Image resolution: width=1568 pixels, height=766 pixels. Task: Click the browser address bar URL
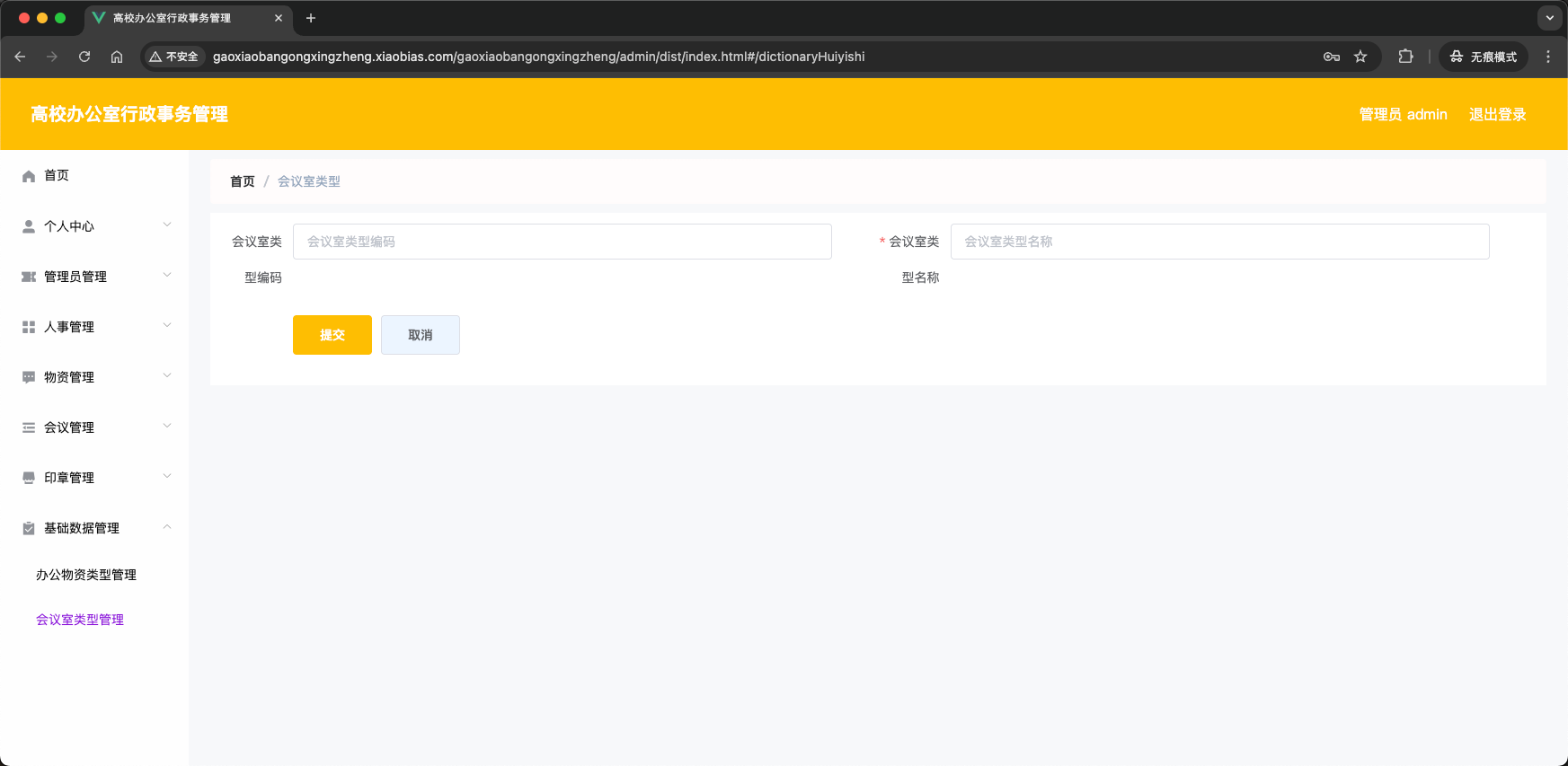pyautogui.click(x=539, y=57)
